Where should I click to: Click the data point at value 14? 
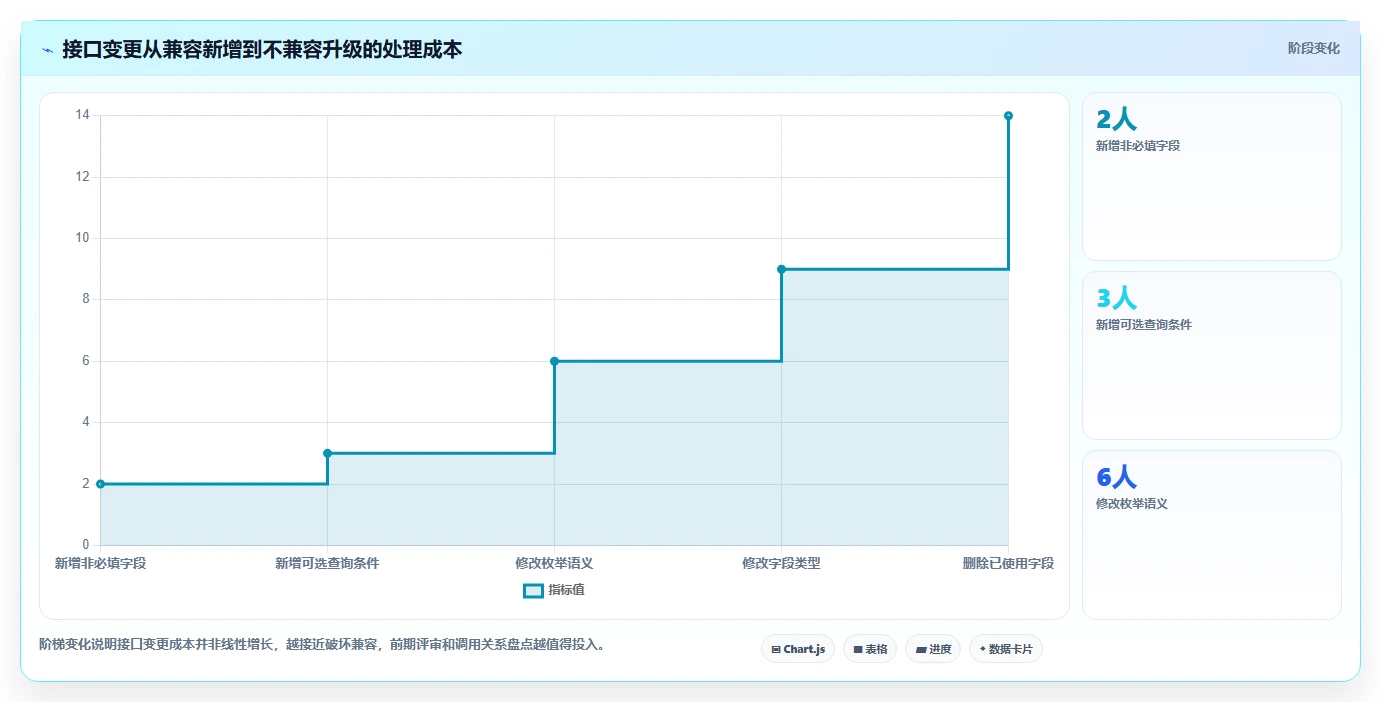click(1008, 116)
